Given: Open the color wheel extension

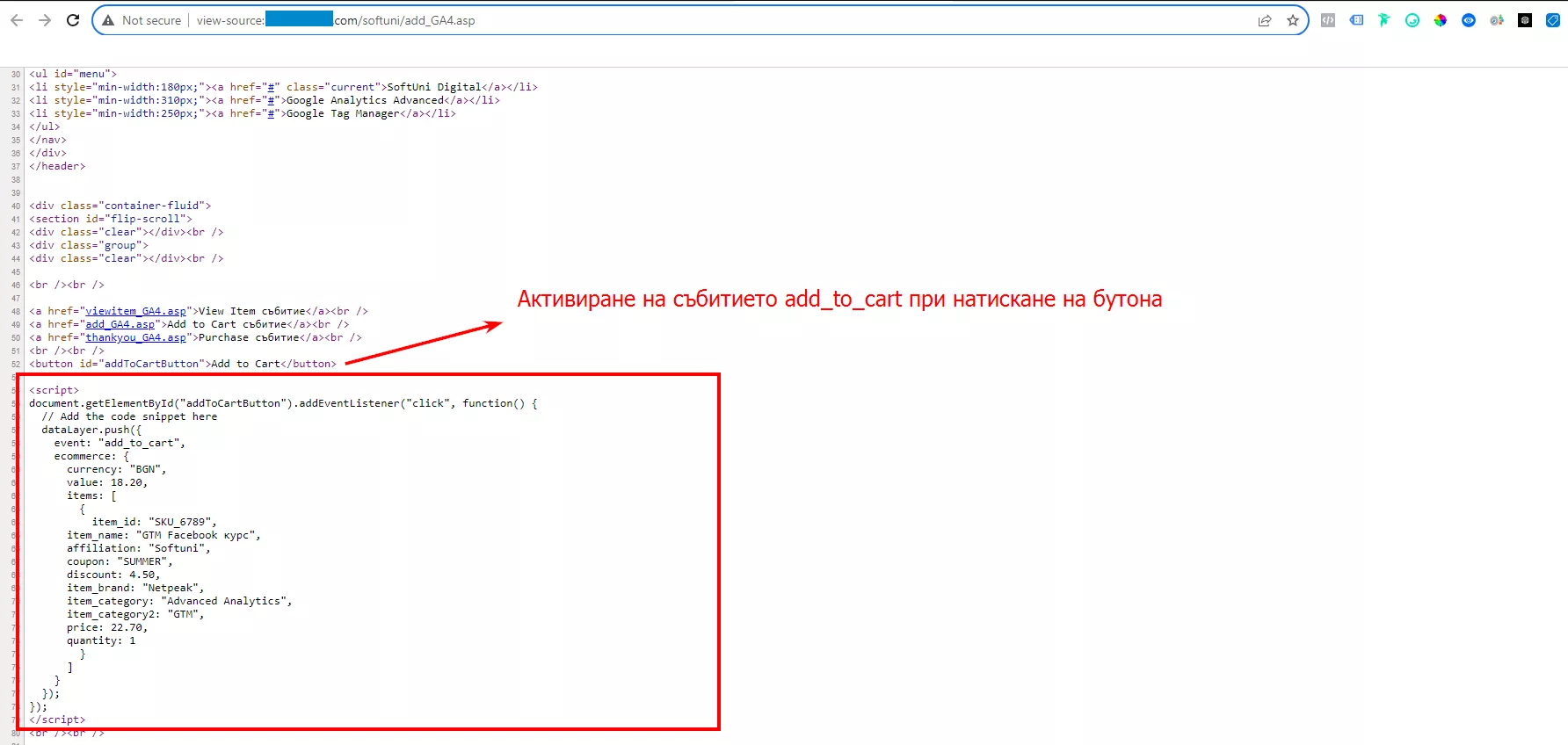Looking at the screenshot, I should [1441, 20].
